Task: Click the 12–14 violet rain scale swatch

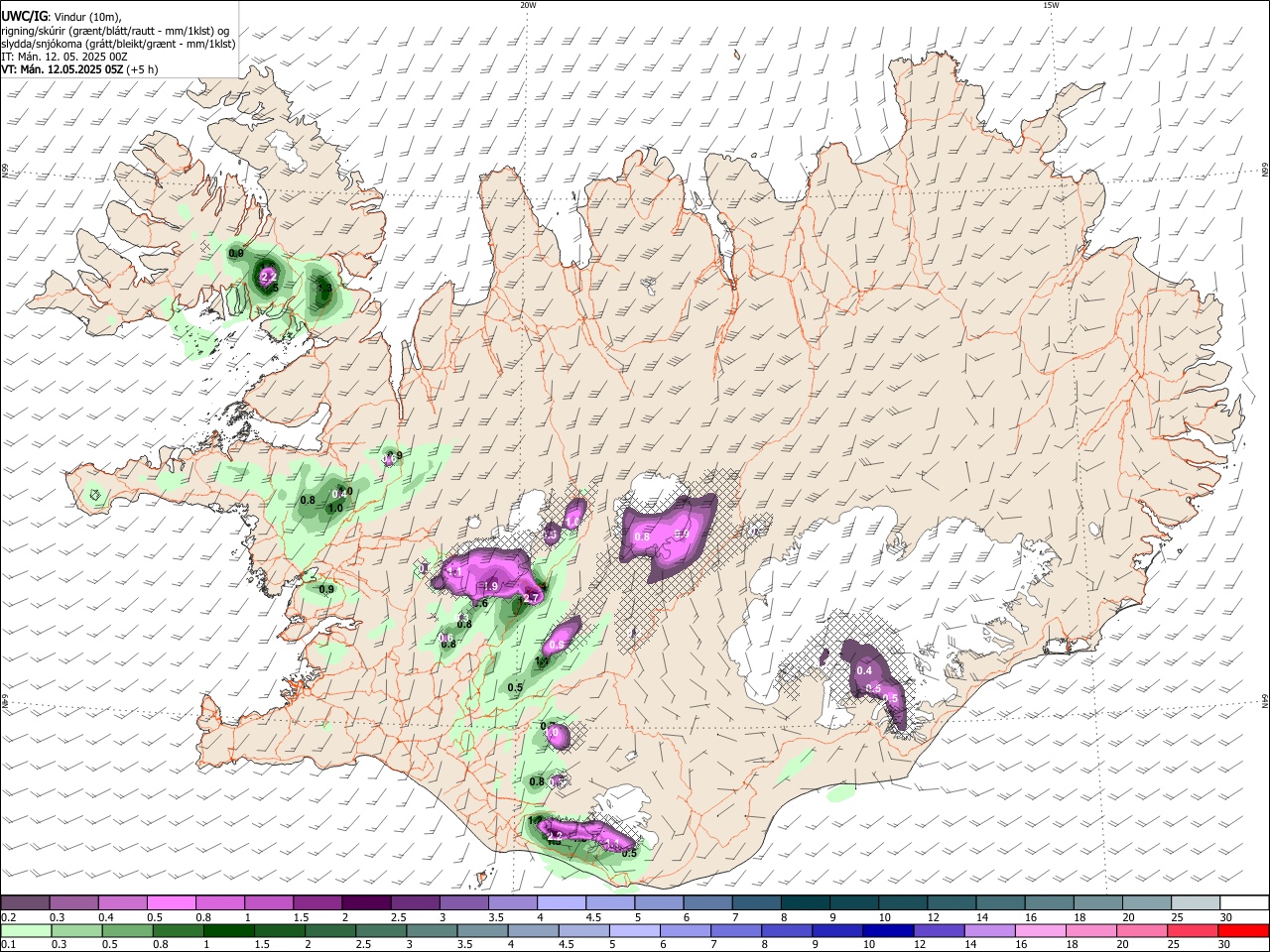Action: (939, 930)
